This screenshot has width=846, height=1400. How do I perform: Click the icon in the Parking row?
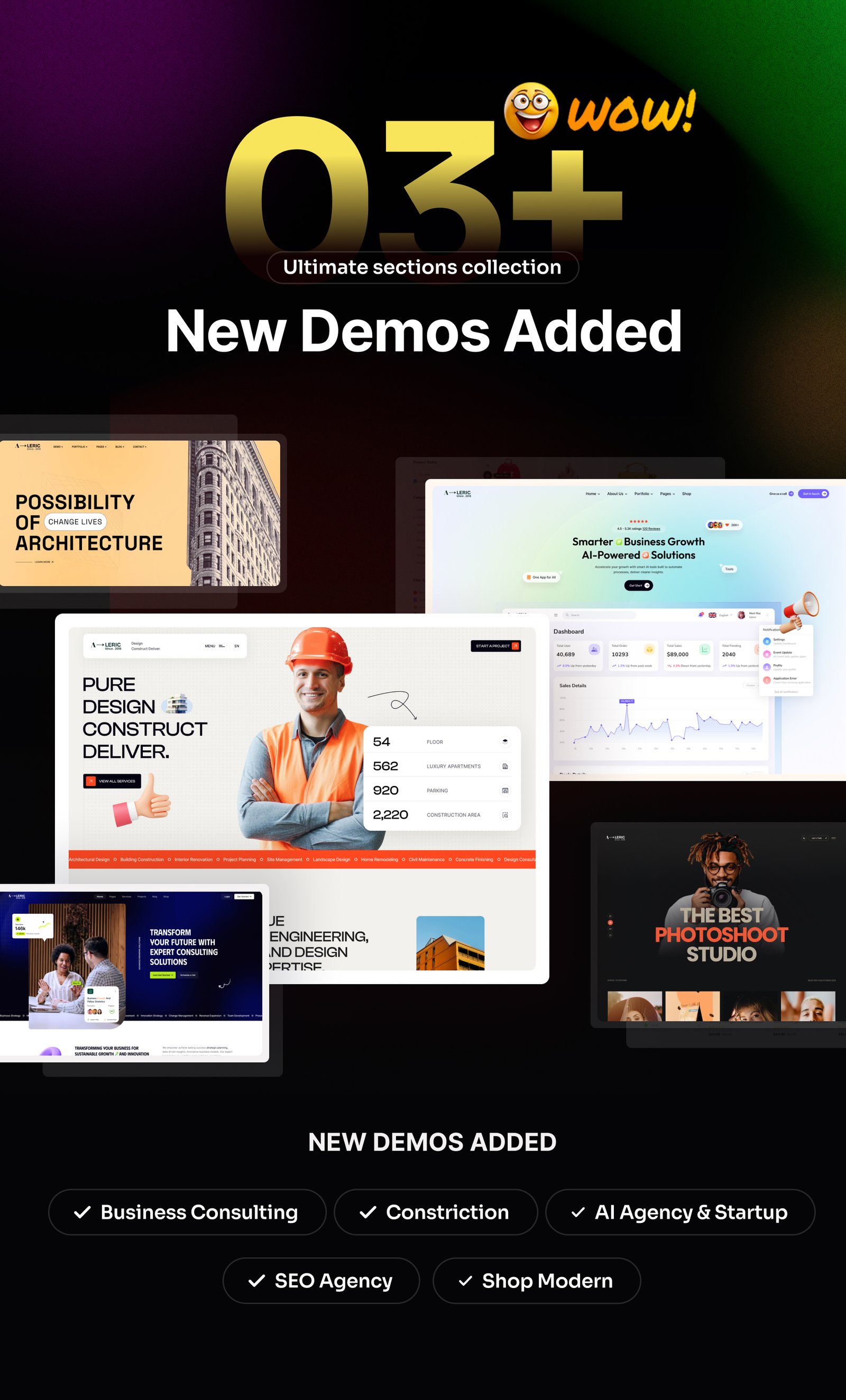click(505, 790)
